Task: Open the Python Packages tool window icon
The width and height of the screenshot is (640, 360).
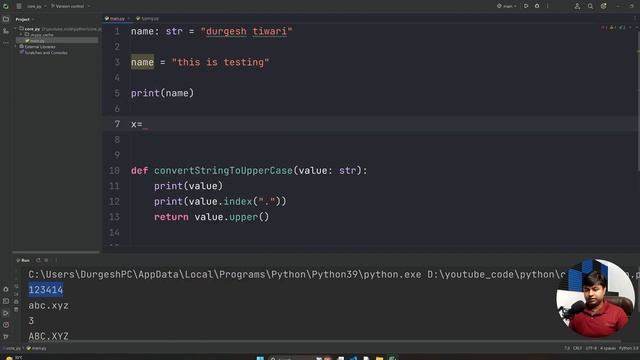Action: (x=6, y=289)
